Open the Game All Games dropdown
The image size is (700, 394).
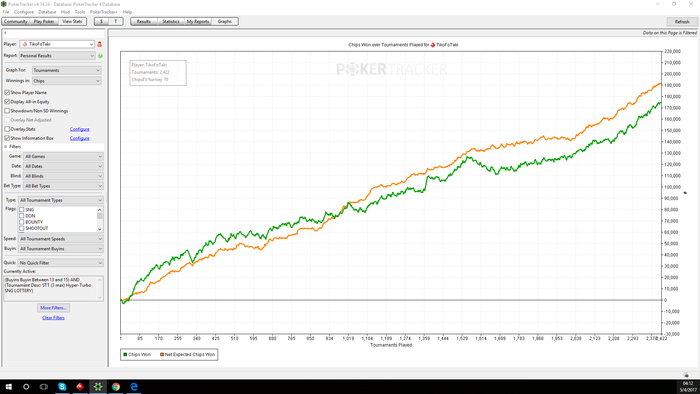tap(63, 156)
